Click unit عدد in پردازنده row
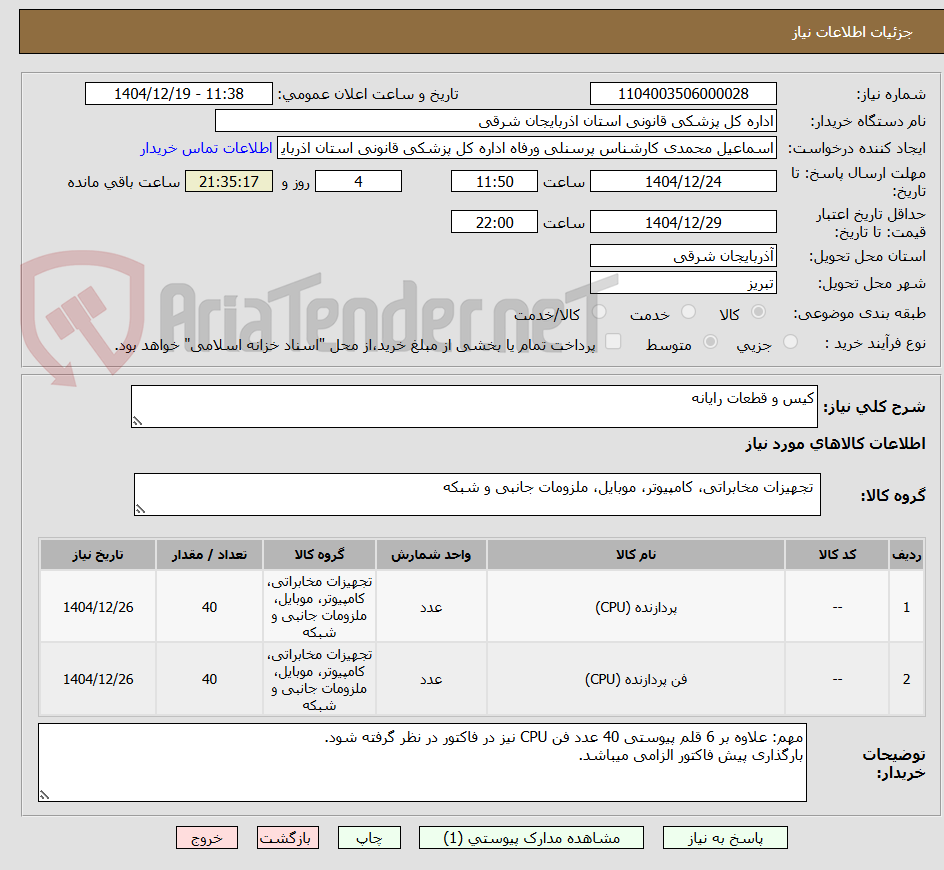The height and width of the screenshot is (870, 944). (431, 607)
